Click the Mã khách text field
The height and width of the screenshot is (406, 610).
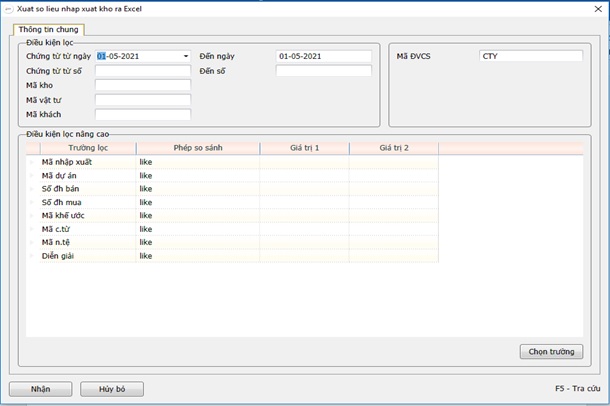click(142, 115)
